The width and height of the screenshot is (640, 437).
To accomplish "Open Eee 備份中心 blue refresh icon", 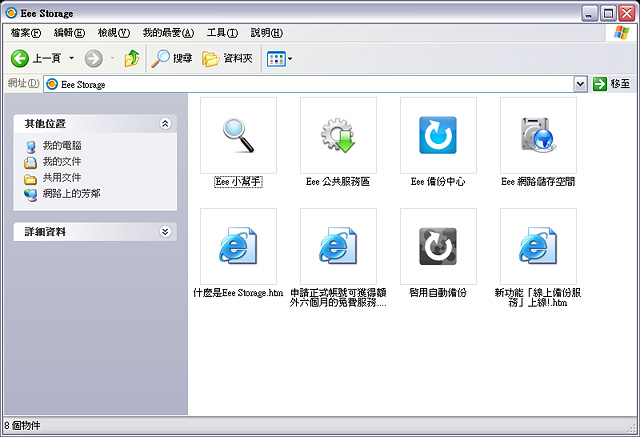I will [438, 135].
